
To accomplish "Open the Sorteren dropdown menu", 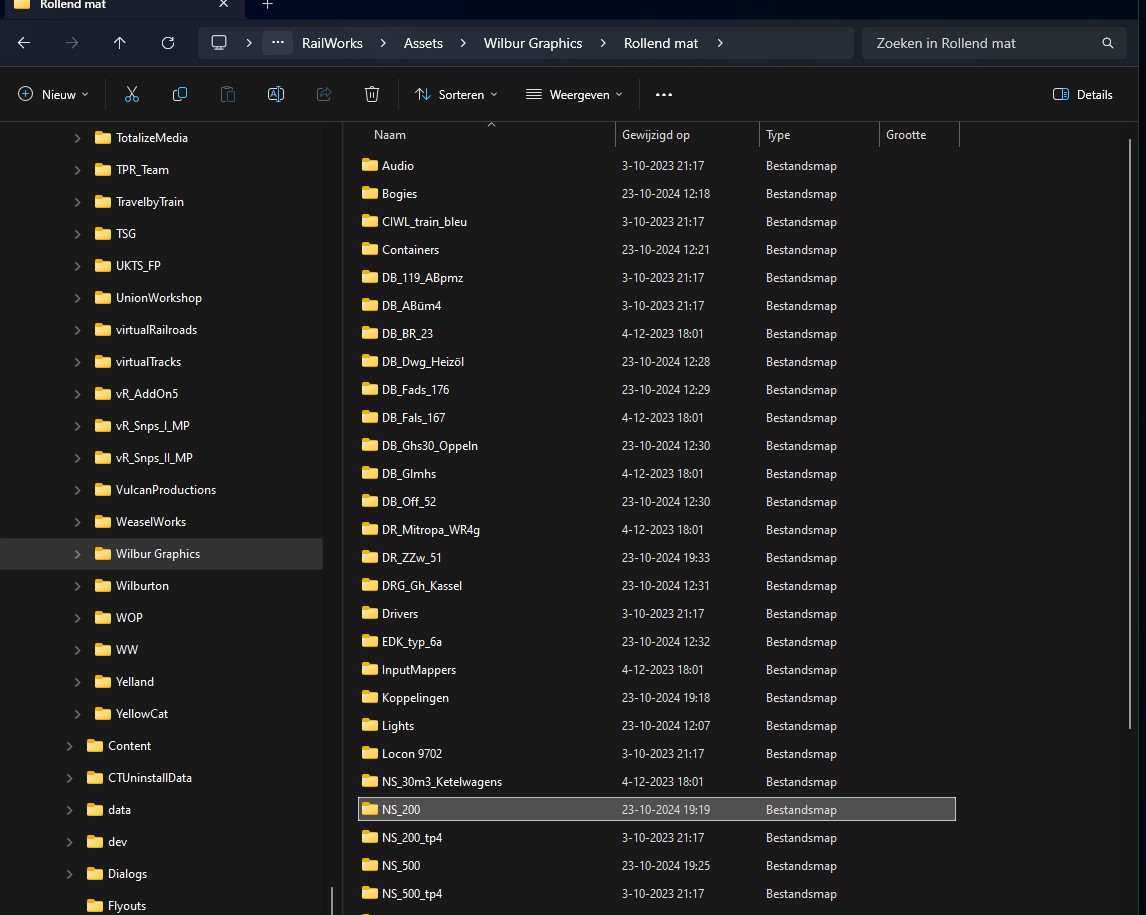I will 456,94.
